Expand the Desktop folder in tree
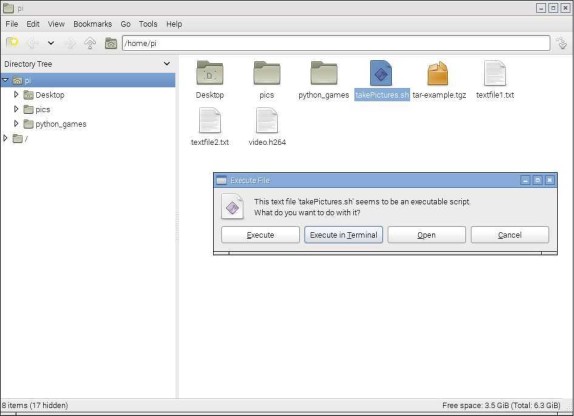Screen dimensions: 574x416 pyautogui.click(x=16, y=94)
